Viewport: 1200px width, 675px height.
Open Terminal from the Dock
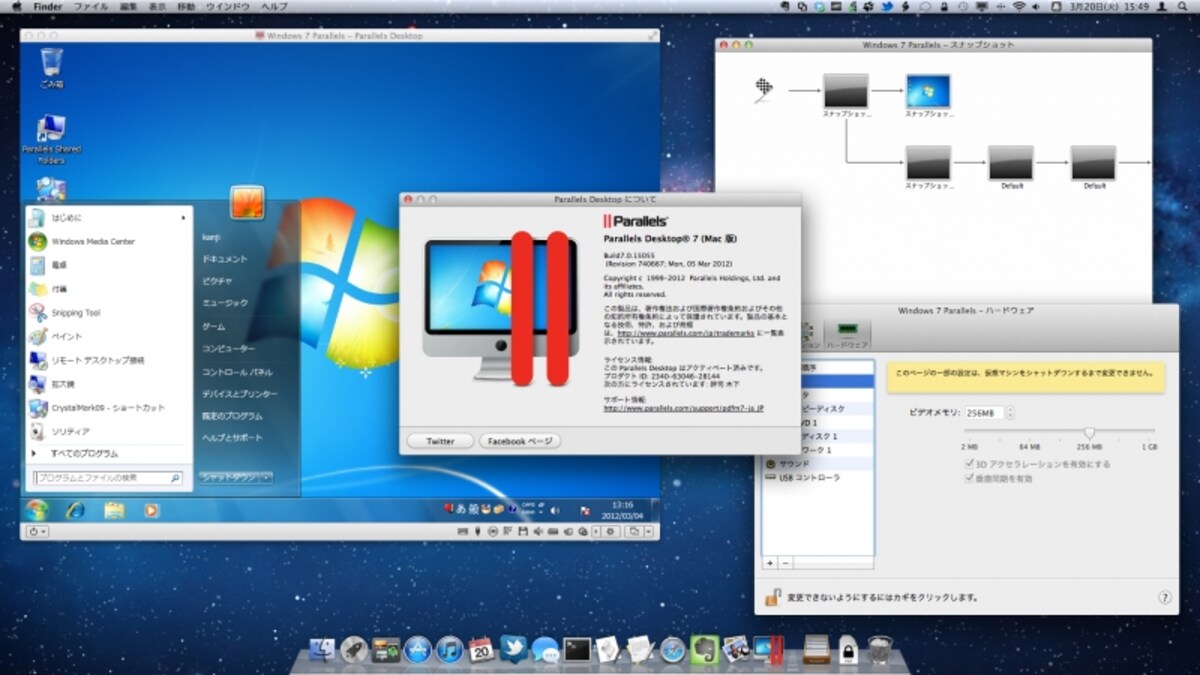click(577, 650)
